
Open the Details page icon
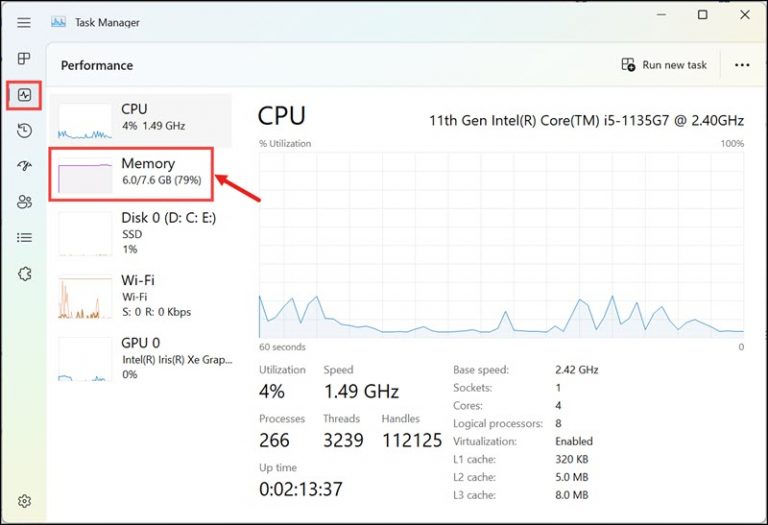[x=24, y=238]
